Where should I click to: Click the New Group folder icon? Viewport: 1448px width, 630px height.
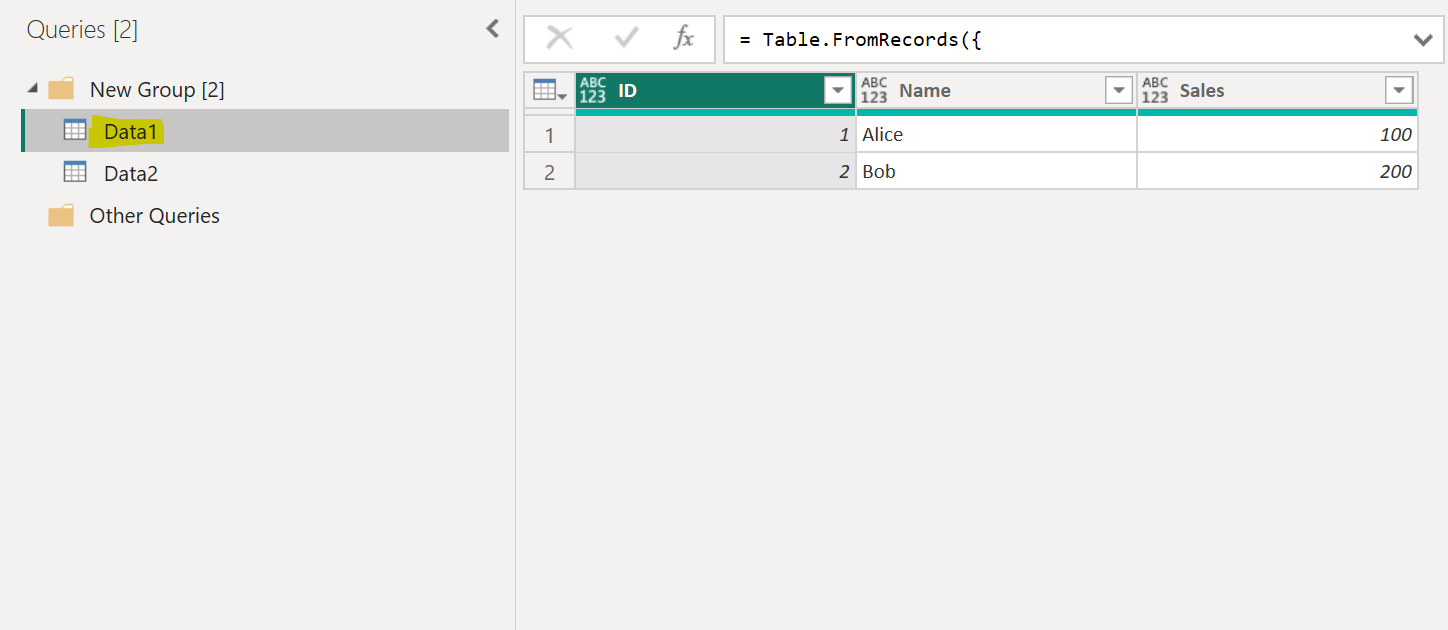pos(61,90)
